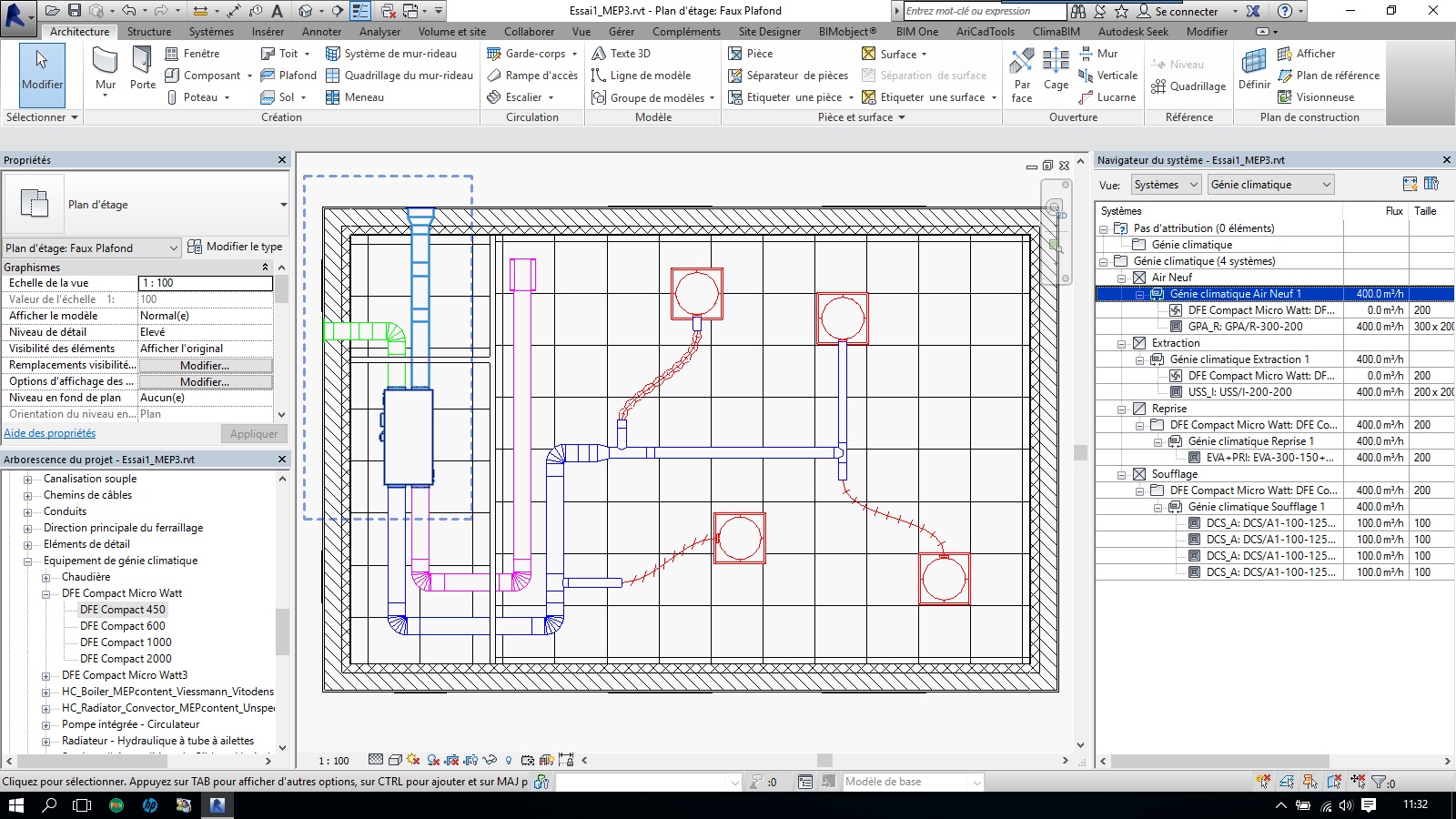1456x819 pixels.
Task: Click Modifier button for Remplacements visibilité
Action: (x=205, y=365)
